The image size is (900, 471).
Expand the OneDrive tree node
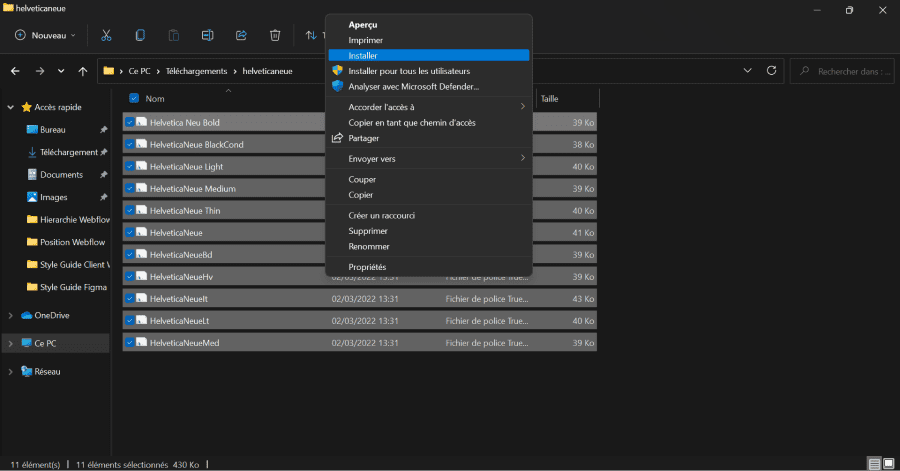10,316
